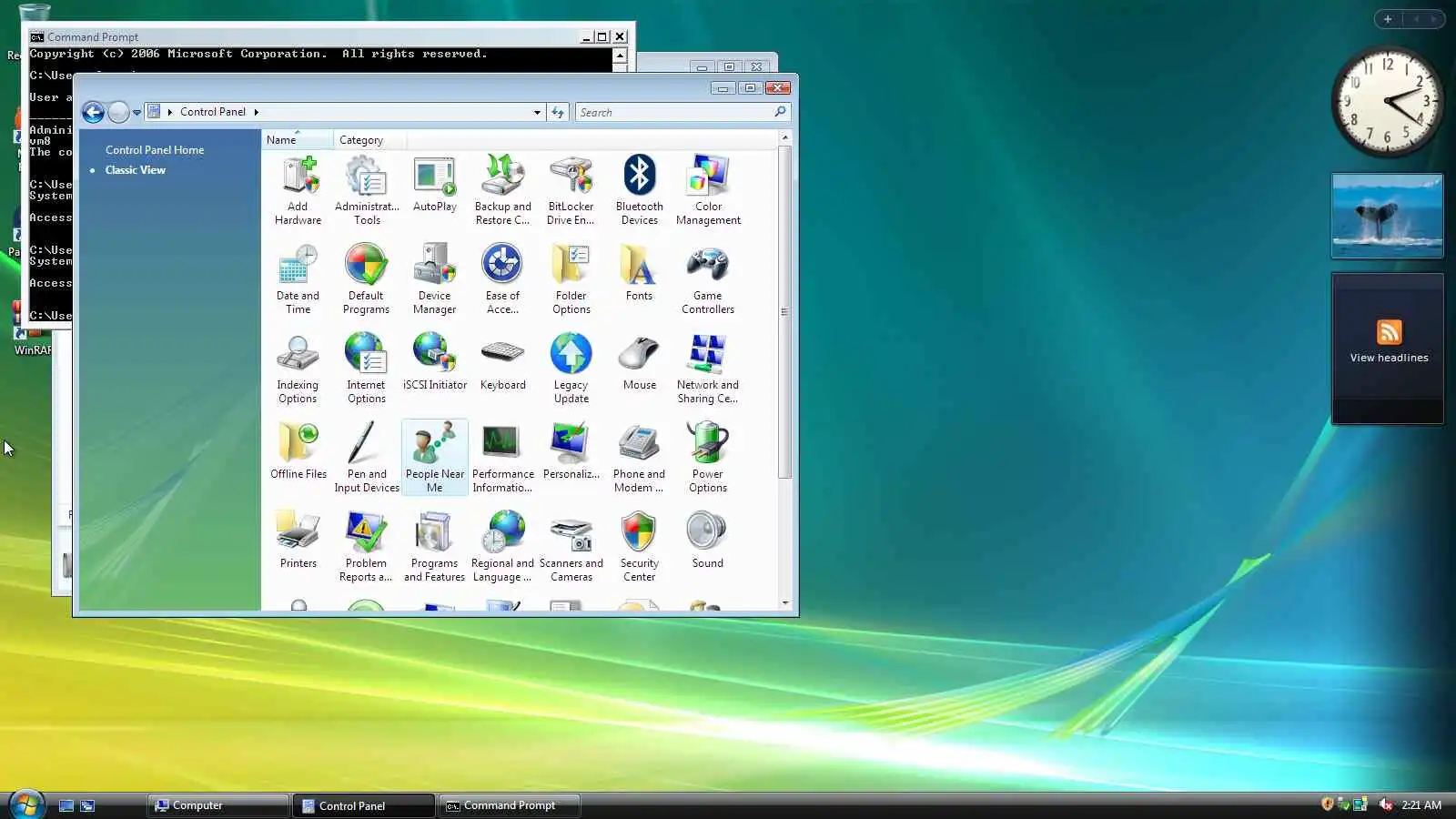Open Ease of Access Center

pos(503,279)
